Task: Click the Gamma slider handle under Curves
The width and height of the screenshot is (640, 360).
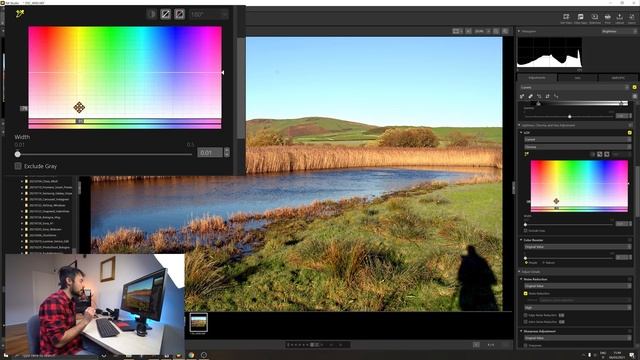Action: pyautogui.click(x=570, y=117)
